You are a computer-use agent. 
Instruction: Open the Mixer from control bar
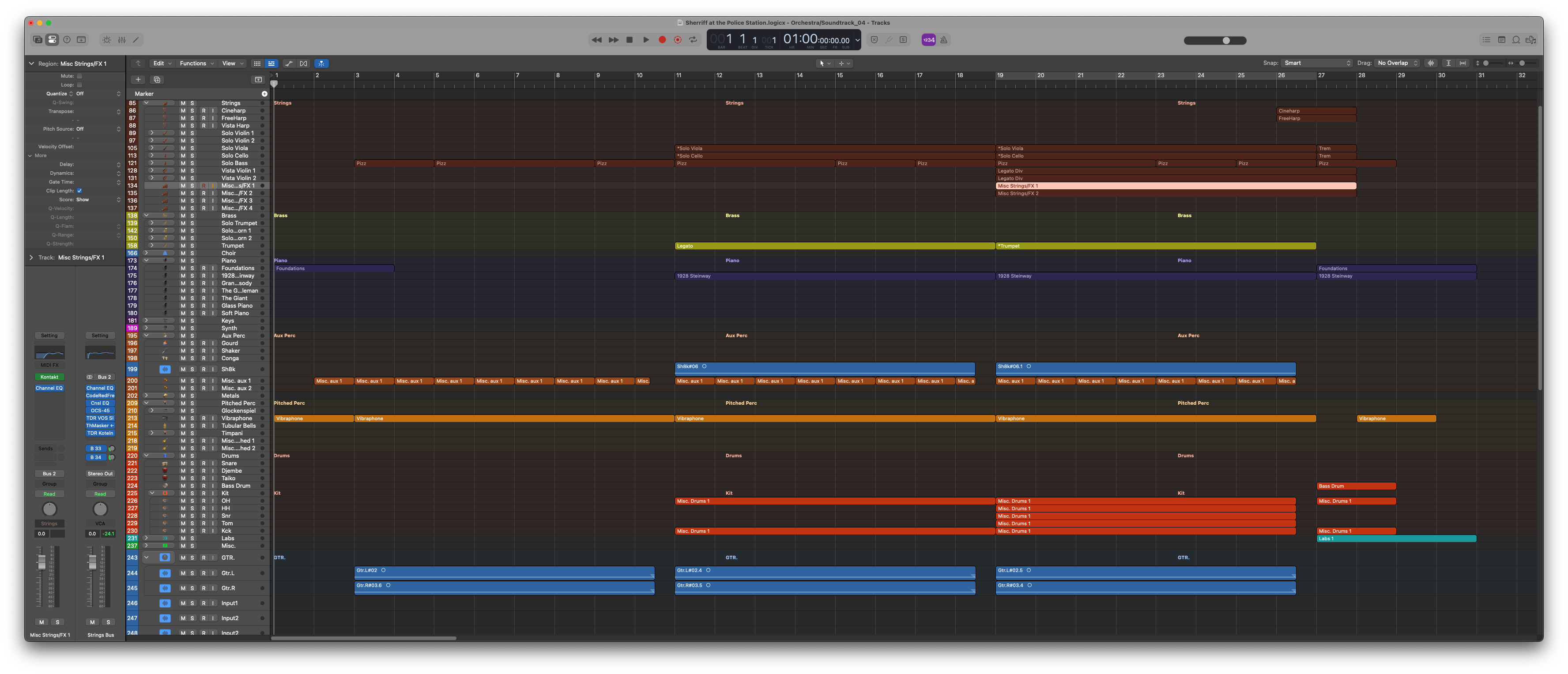coord(122,40)
